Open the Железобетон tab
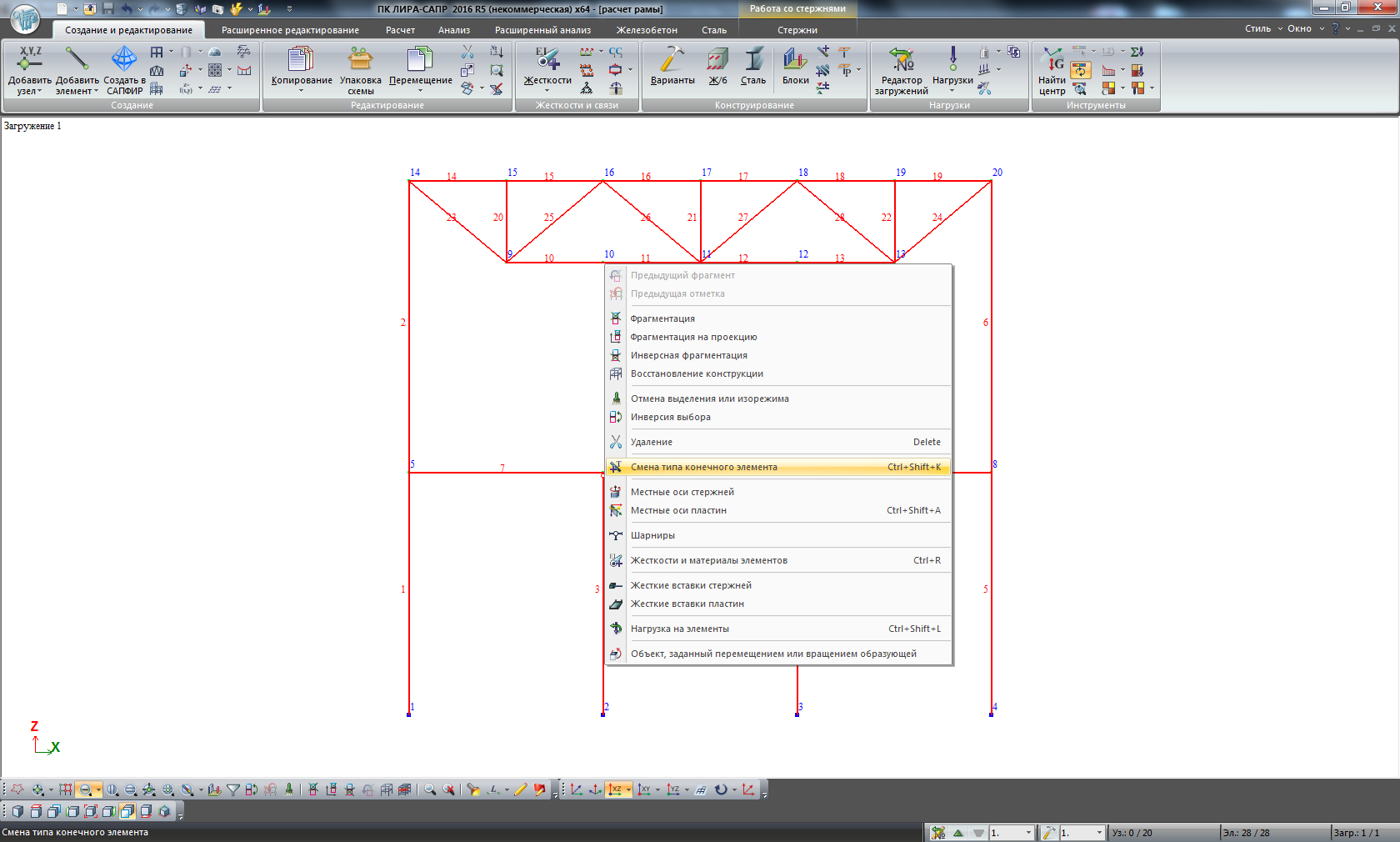This screenshot has width=1400, height=842. 647,30
